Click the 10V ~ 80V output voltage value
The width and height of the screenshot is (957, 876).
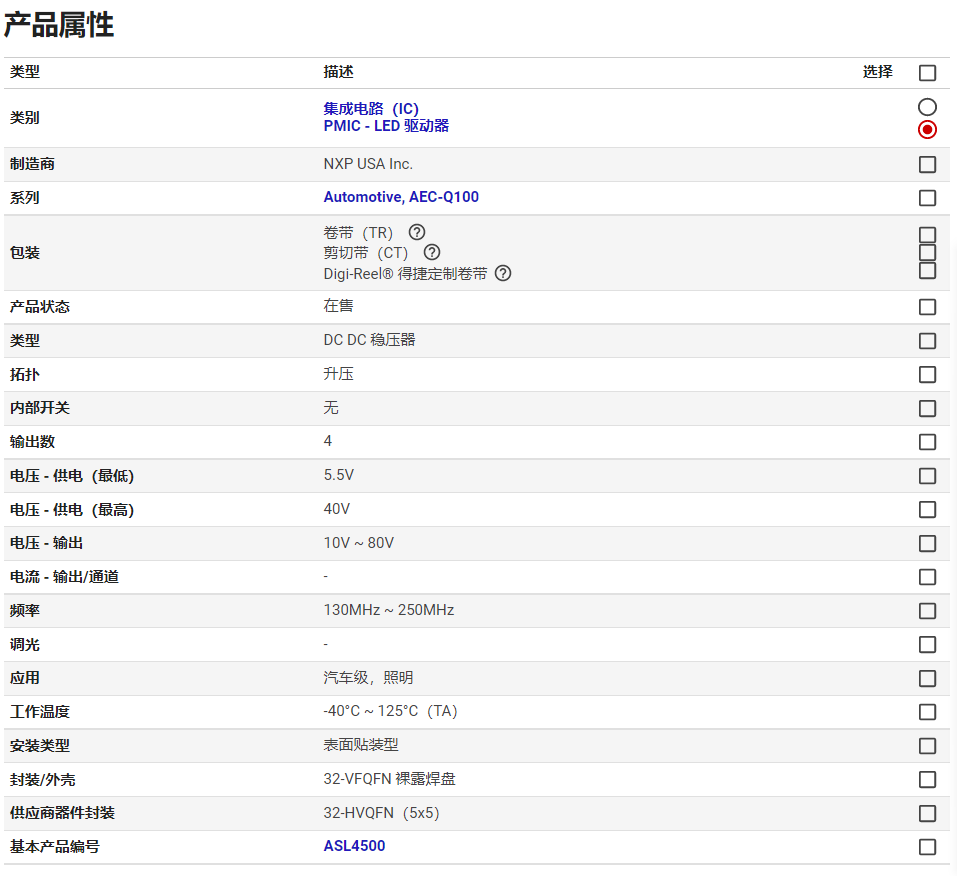359,543
